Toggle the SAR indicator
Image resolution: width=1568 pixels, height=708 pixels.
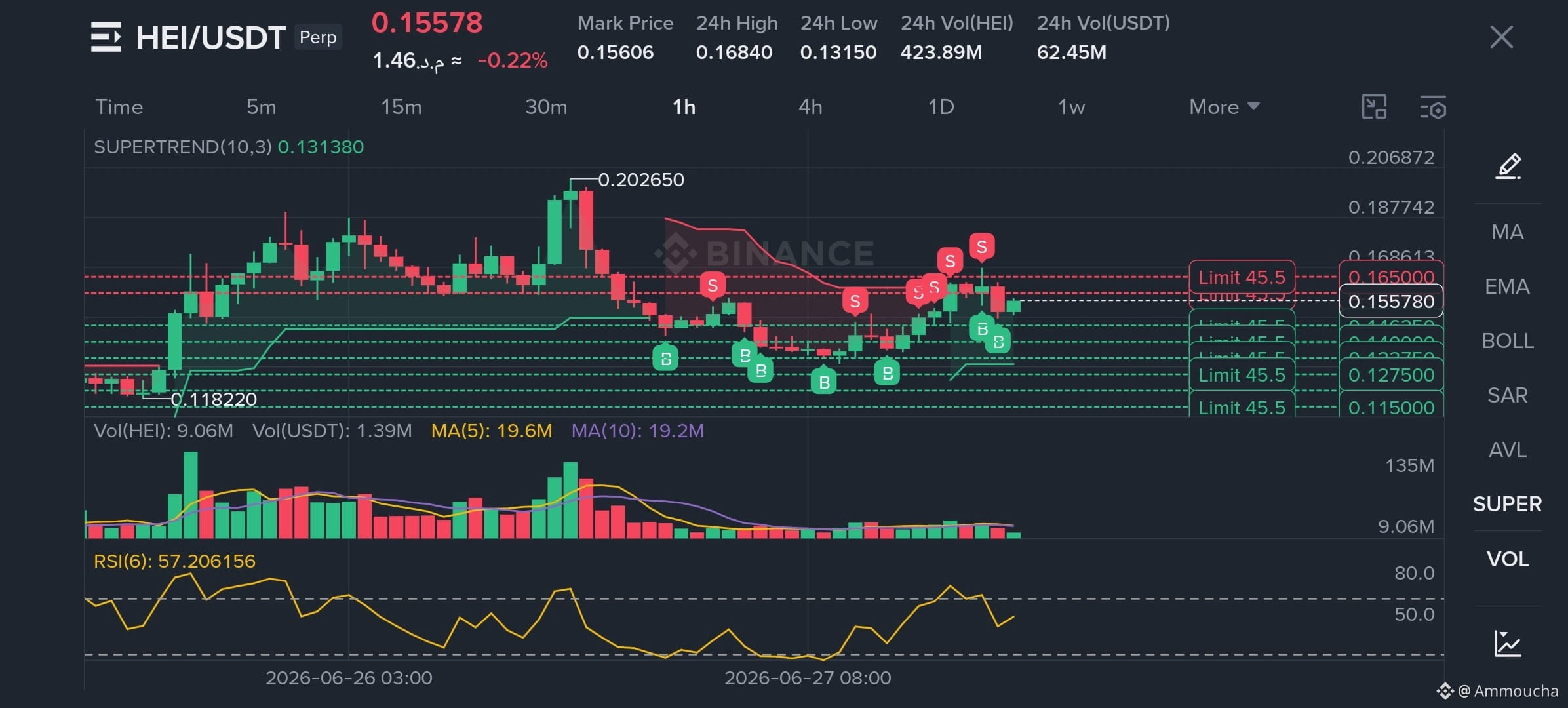coord(1507,395)
